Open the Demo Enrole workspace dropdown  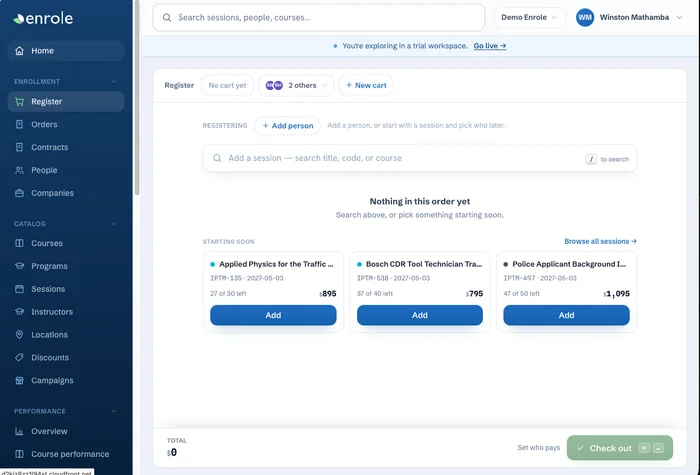(x=529, y=18)
